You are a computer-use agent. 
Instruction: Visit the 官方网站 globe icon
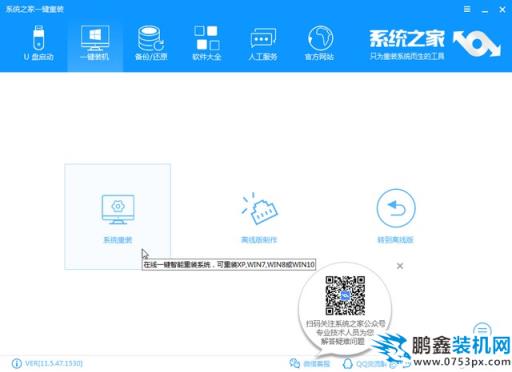coord(319,43)
